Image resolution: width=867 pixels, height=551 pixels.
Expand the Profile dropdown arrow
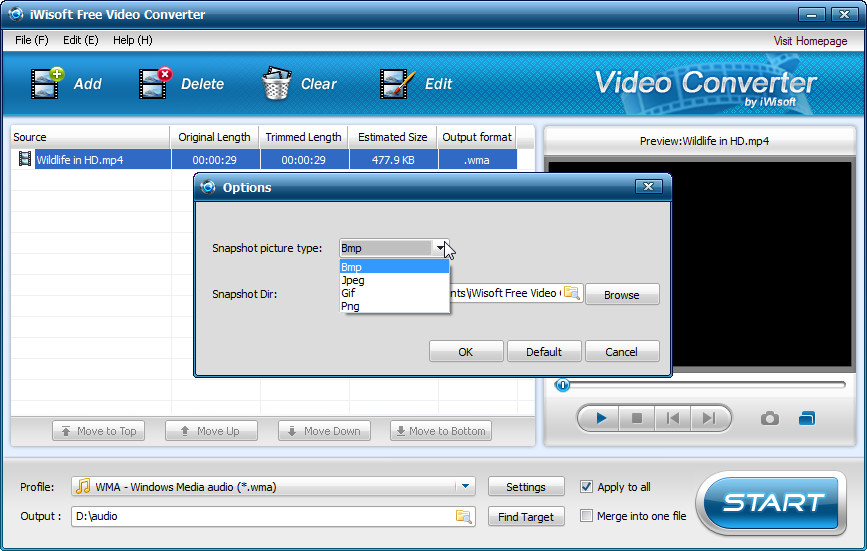click(x=465, y=486)
